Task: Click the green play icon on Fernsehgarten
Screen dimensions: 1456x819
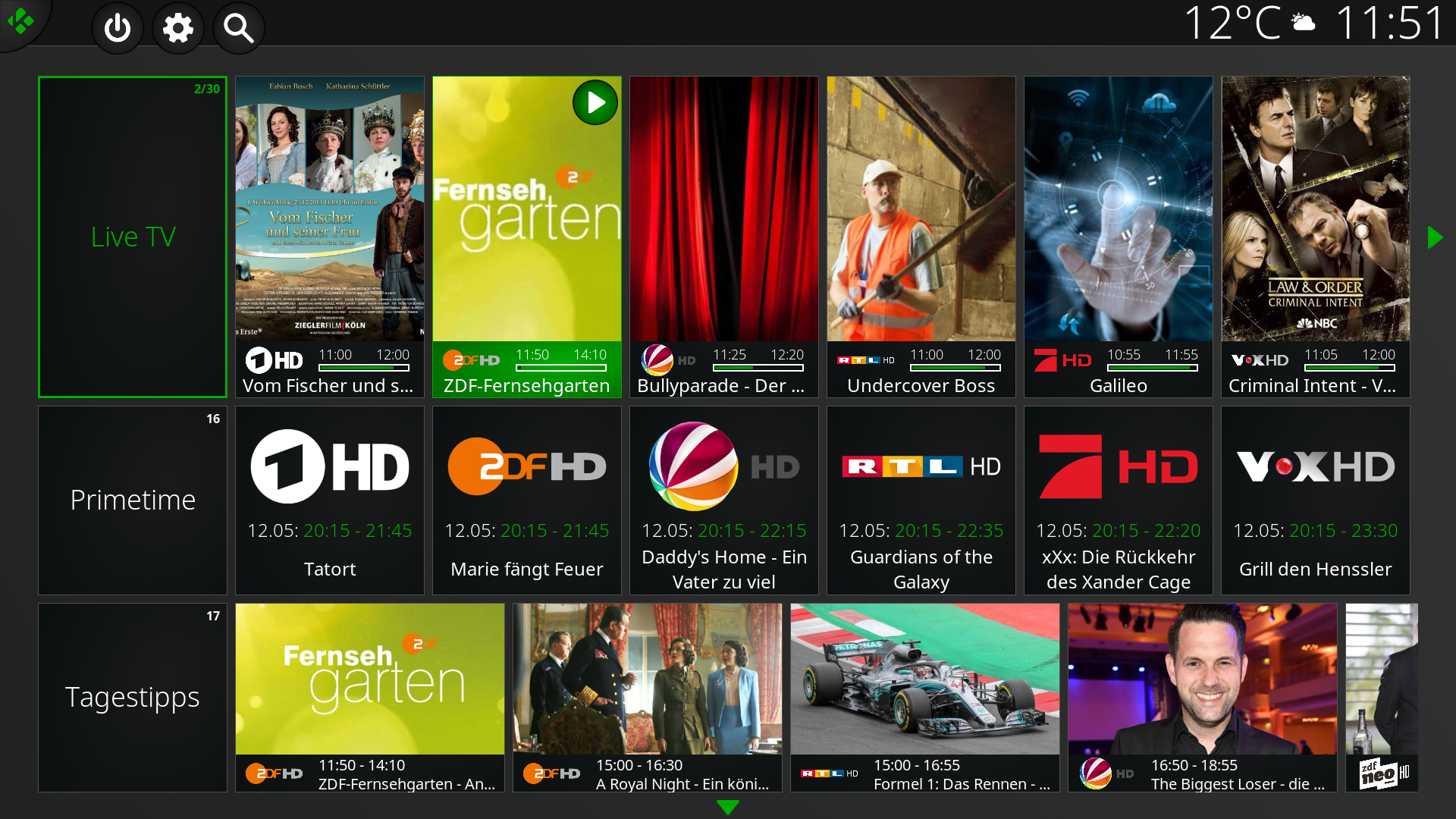Action: pos(595,102)
